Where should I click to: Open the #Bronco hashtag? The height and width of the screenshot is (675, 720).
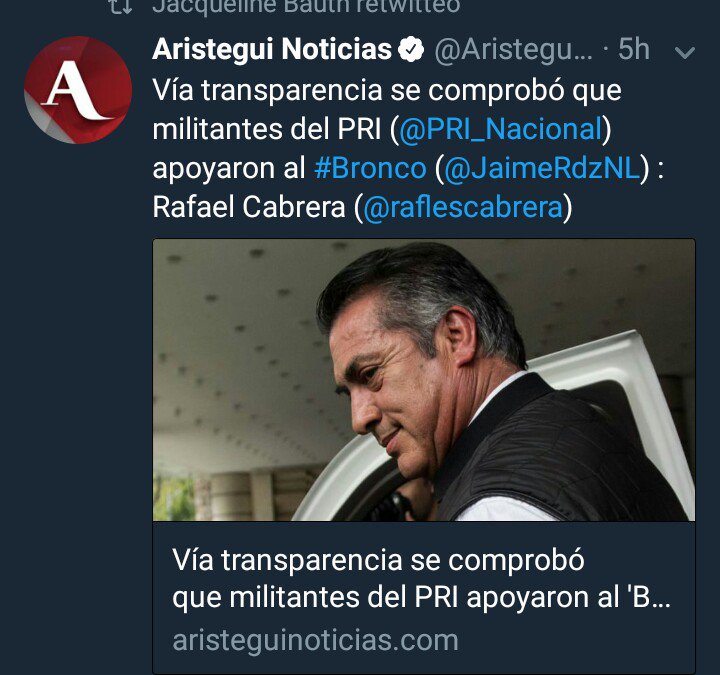click(371, 168)
